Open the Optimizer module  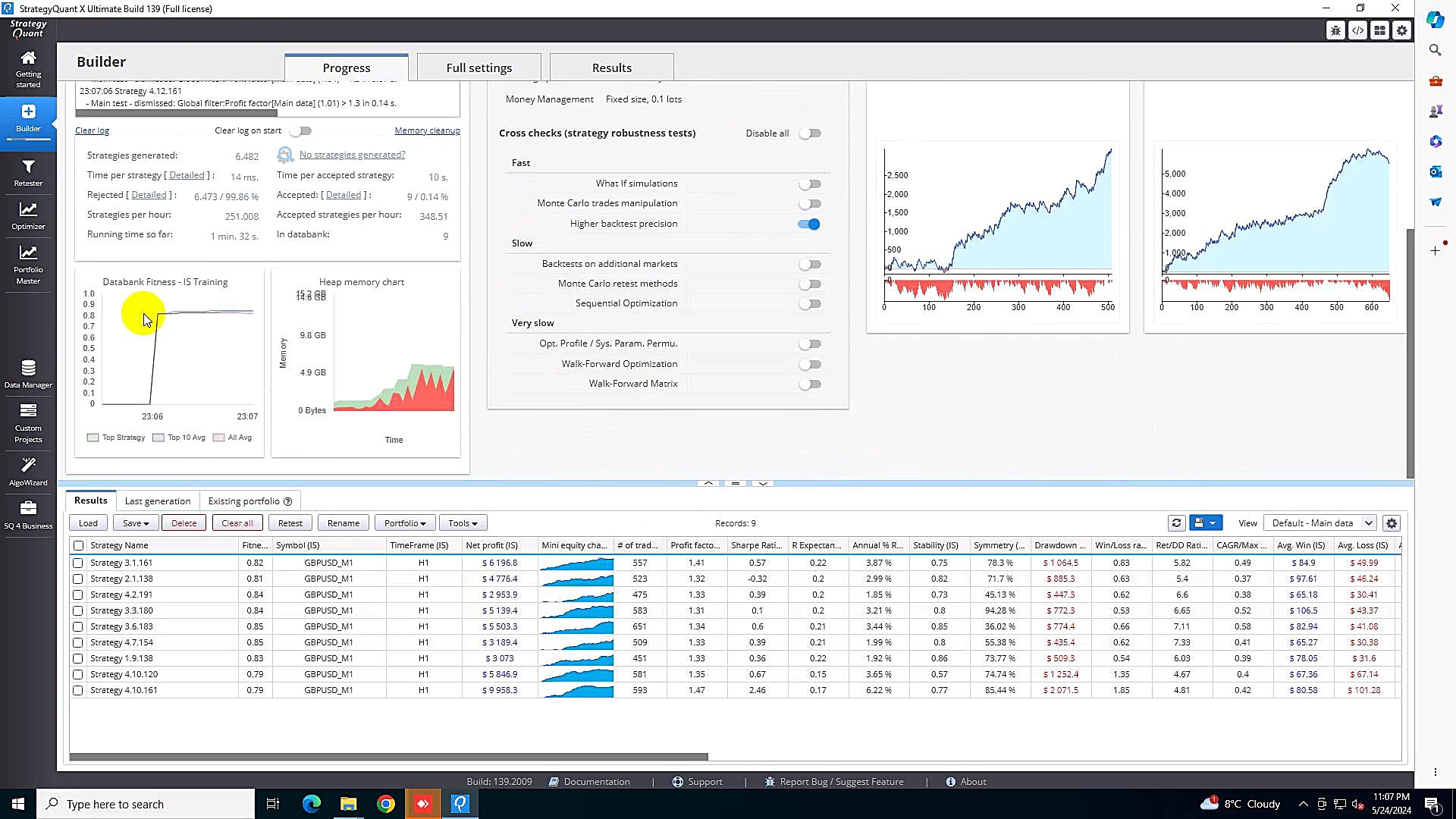pos(28,216)
